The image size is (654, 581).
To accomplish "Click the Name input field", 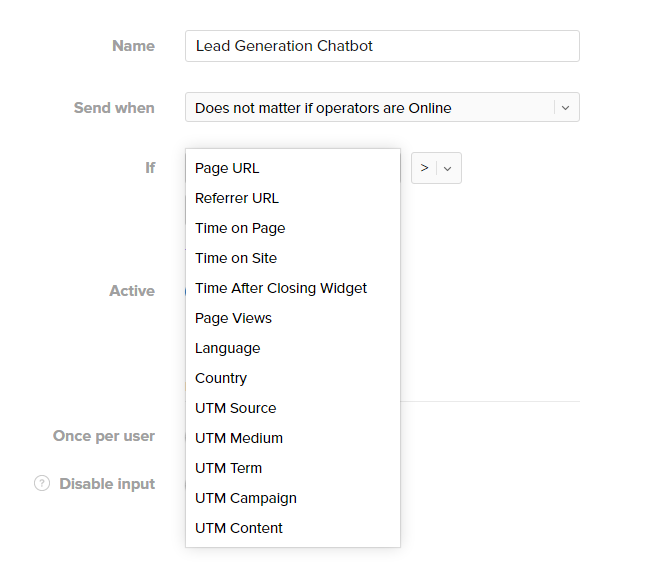I will click(x=381, y=46).
